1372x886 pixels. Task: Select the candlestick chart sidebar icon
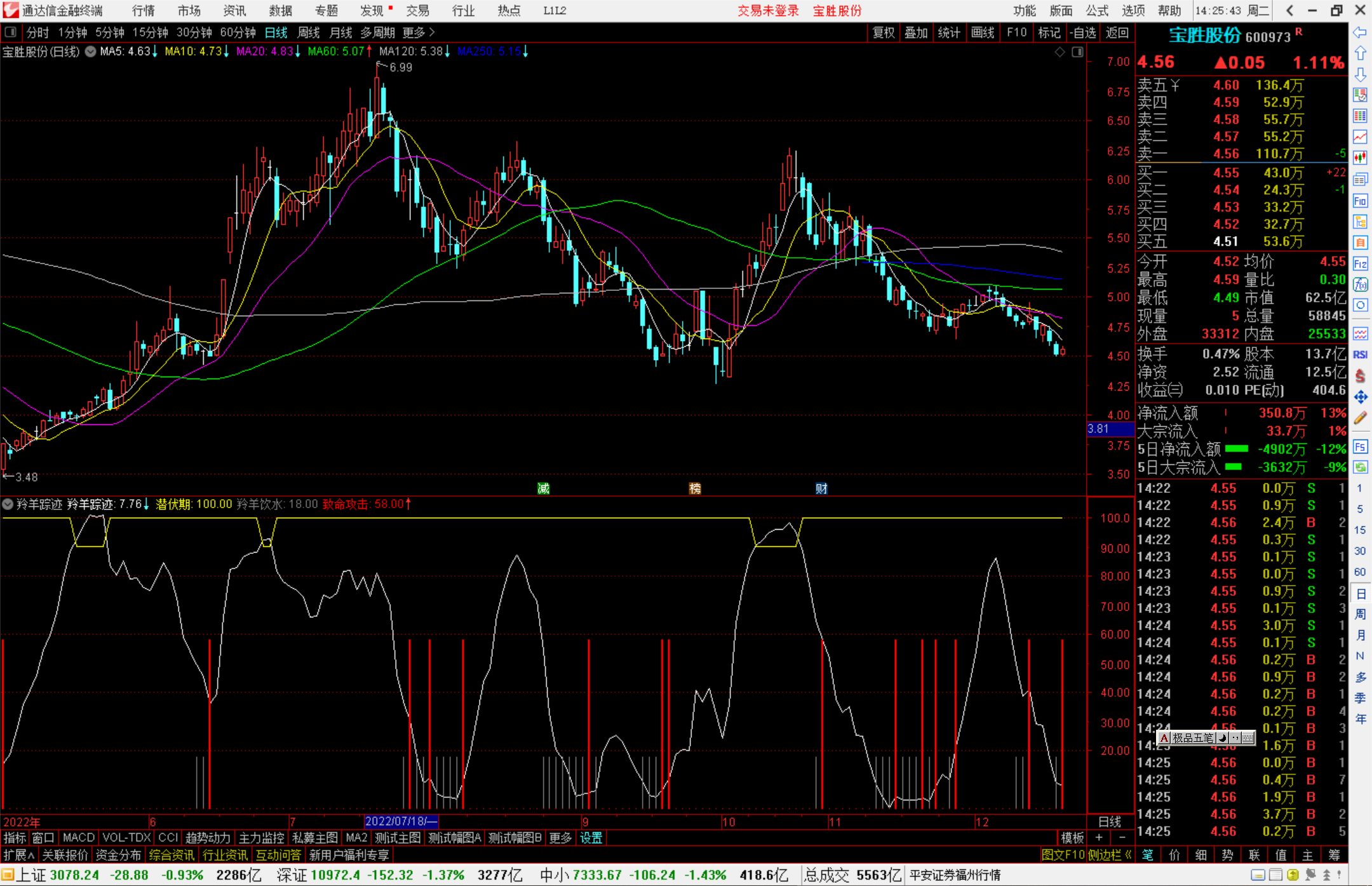pos(1360,158)
